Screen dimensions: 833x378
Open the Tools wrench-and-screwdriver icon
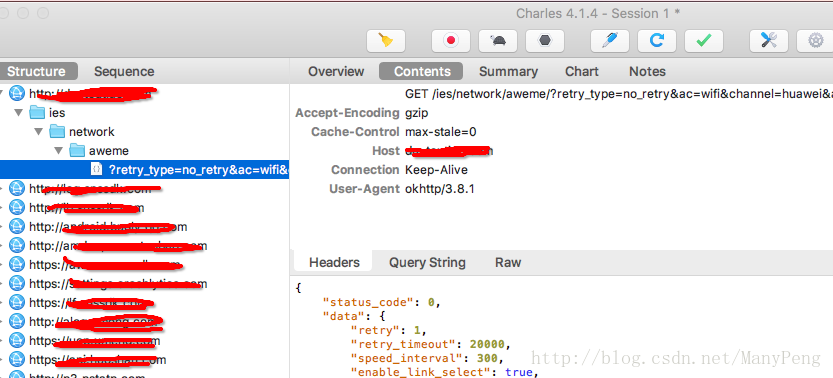769,41
